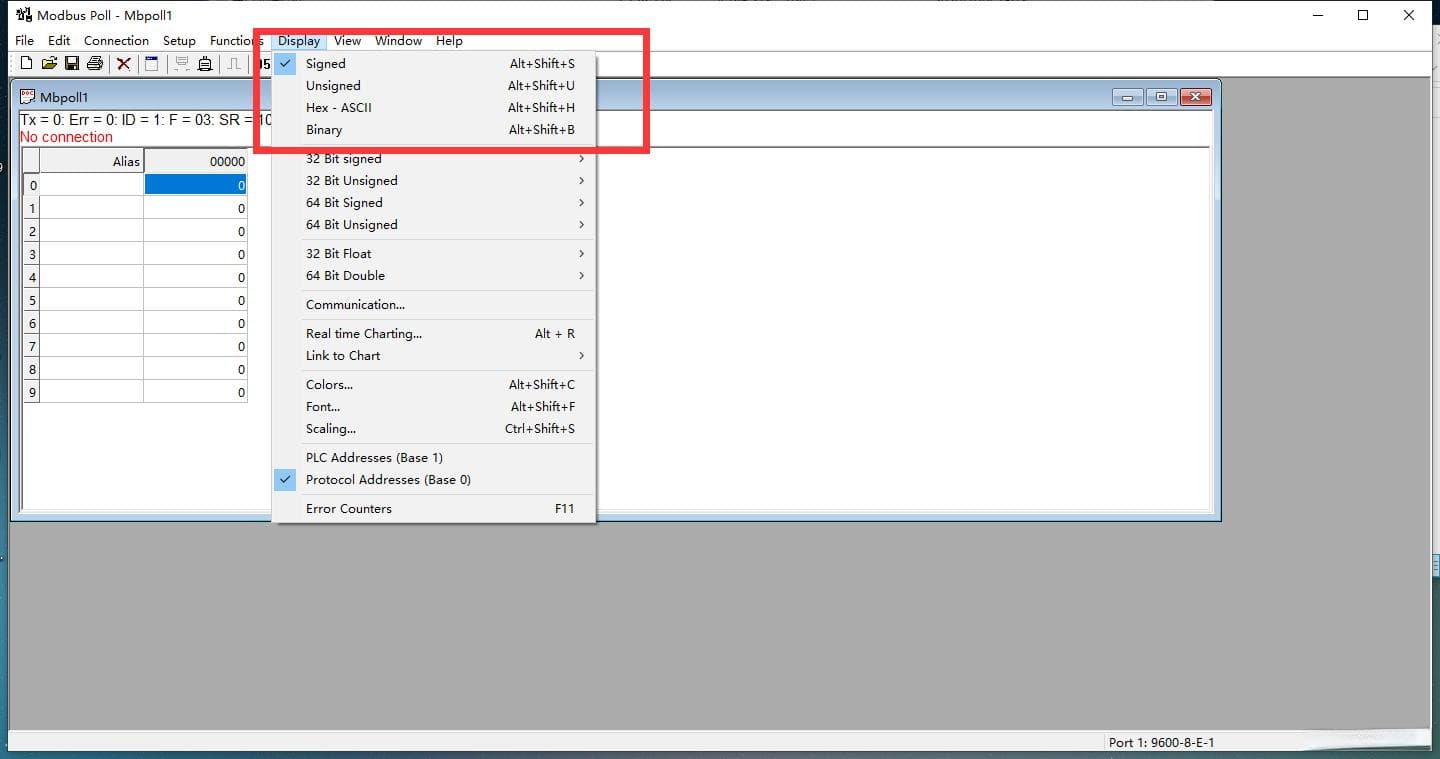Open the Edit menu
This screenshot has height=759, width=1440.
pyautogui.click(x=59, y=41)
